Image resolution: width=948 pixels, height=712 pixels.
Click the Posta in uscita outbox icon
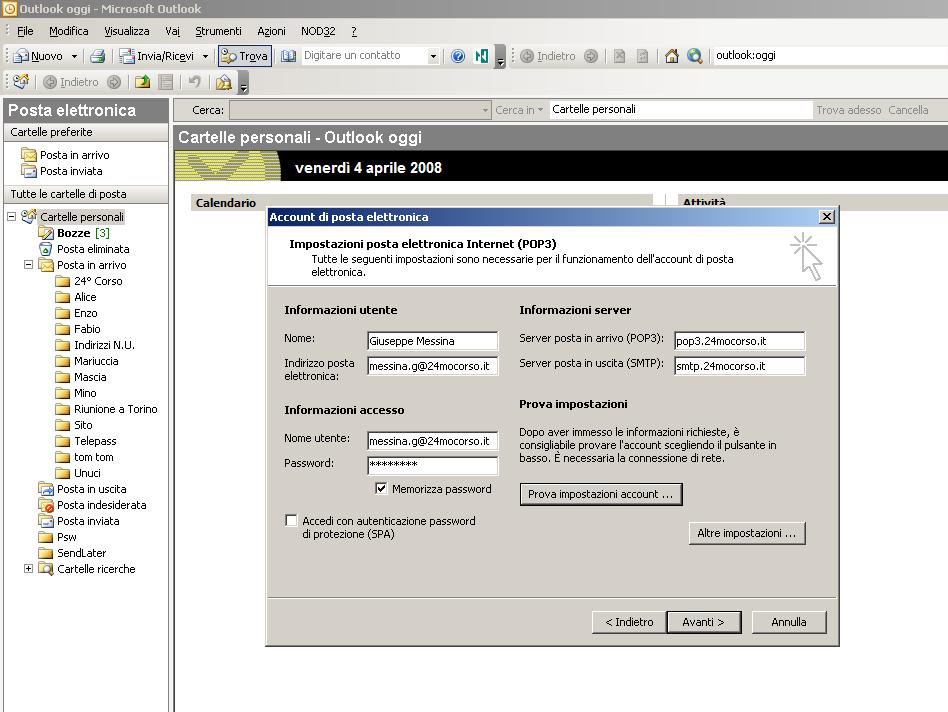point(46,489)
